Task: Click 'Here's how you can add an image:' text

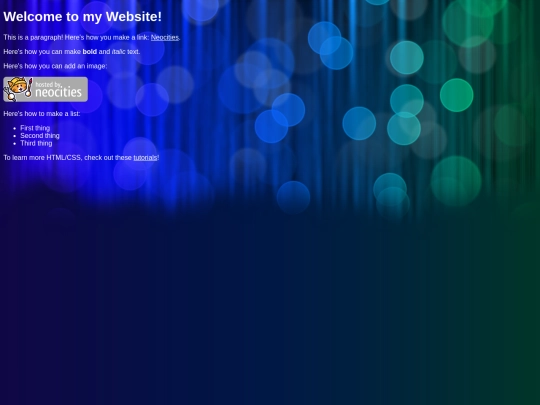Action: point(55,66)
